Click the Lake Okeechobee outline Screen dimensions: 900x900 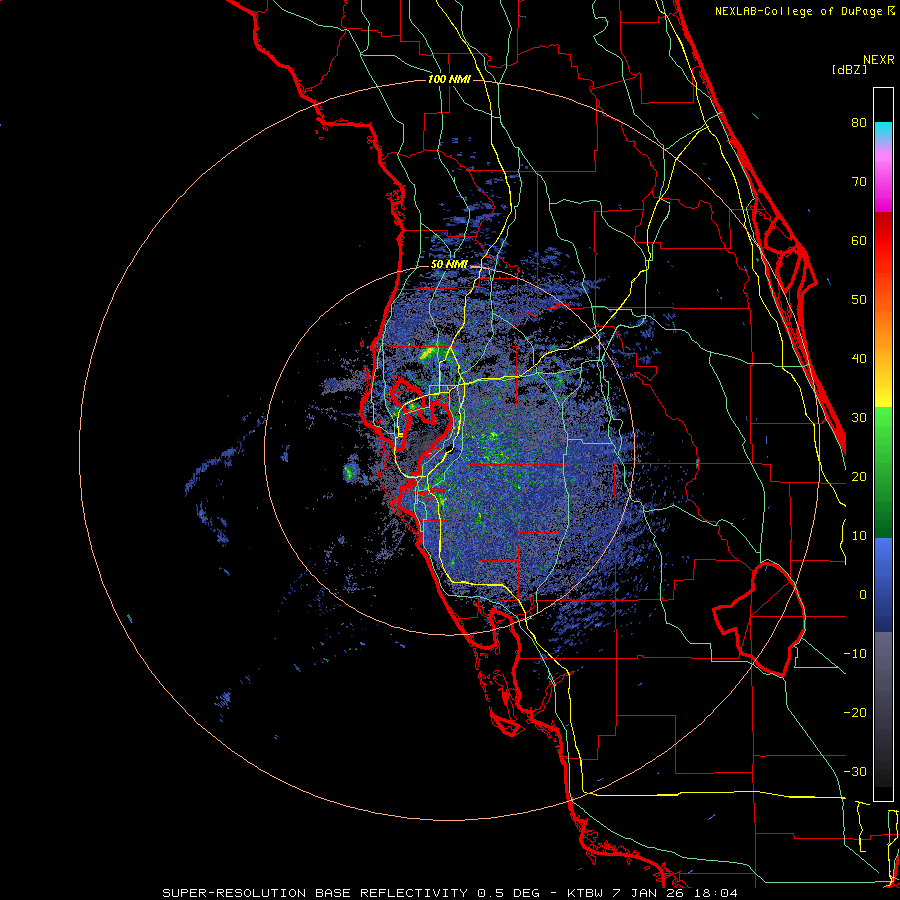click(759, 618)
